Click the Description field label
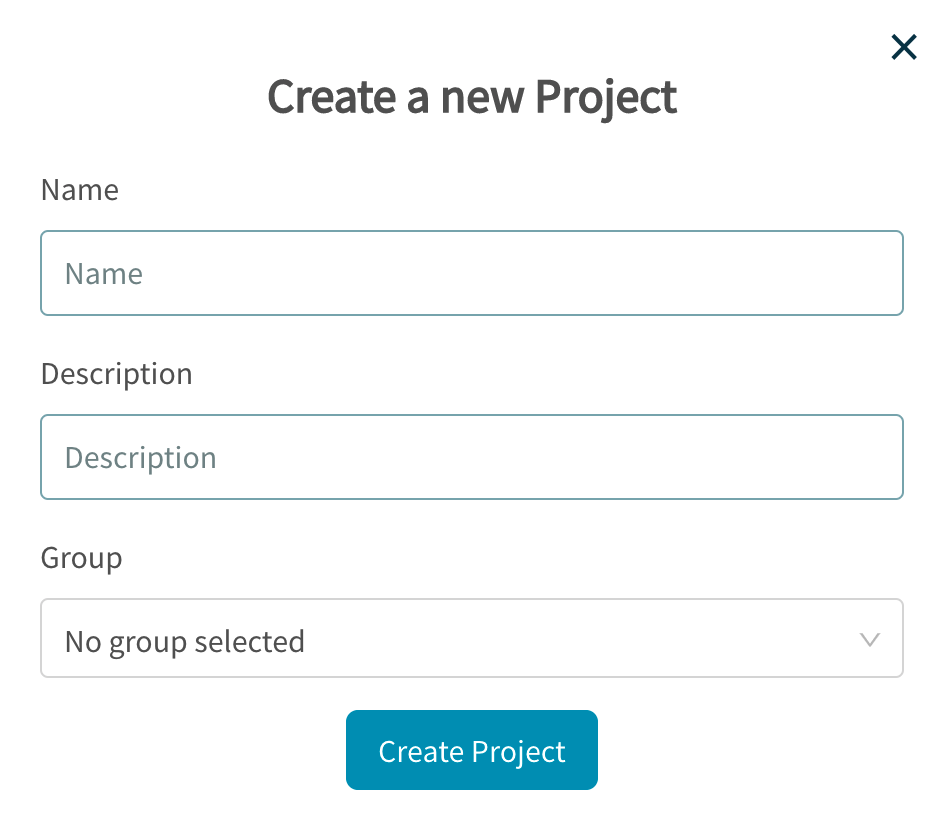The width and height of the screenshot is (944, 828). point(116,374)
